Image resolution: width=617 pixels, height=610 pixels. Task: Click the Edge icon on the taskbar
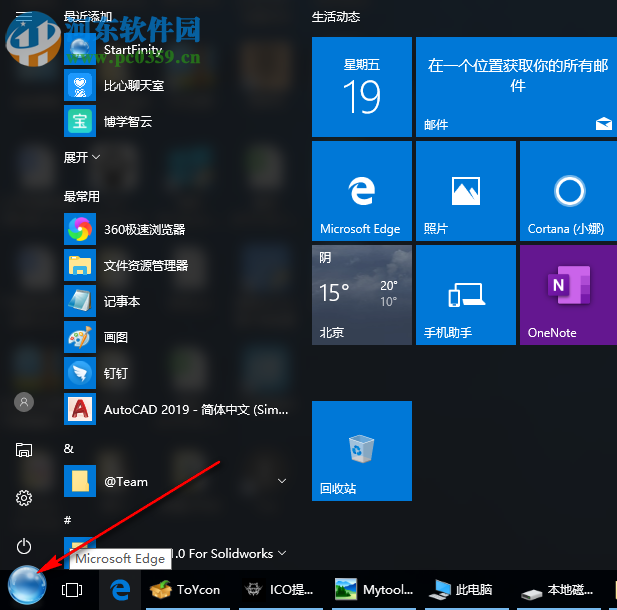(120, 590)
